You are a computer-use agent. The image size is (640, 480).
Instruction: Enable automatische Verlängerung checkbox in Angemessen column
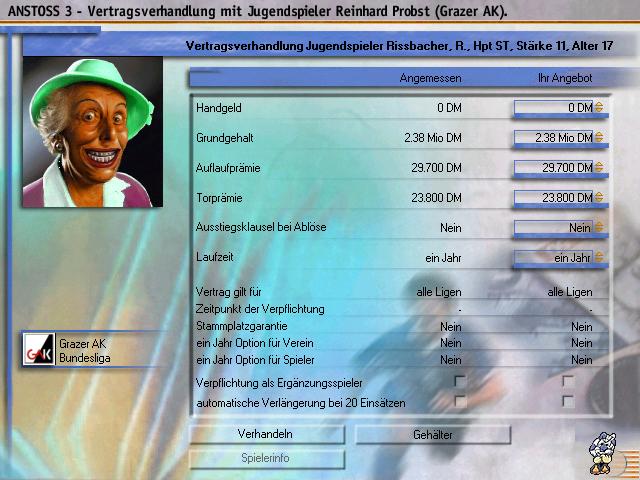460,401
